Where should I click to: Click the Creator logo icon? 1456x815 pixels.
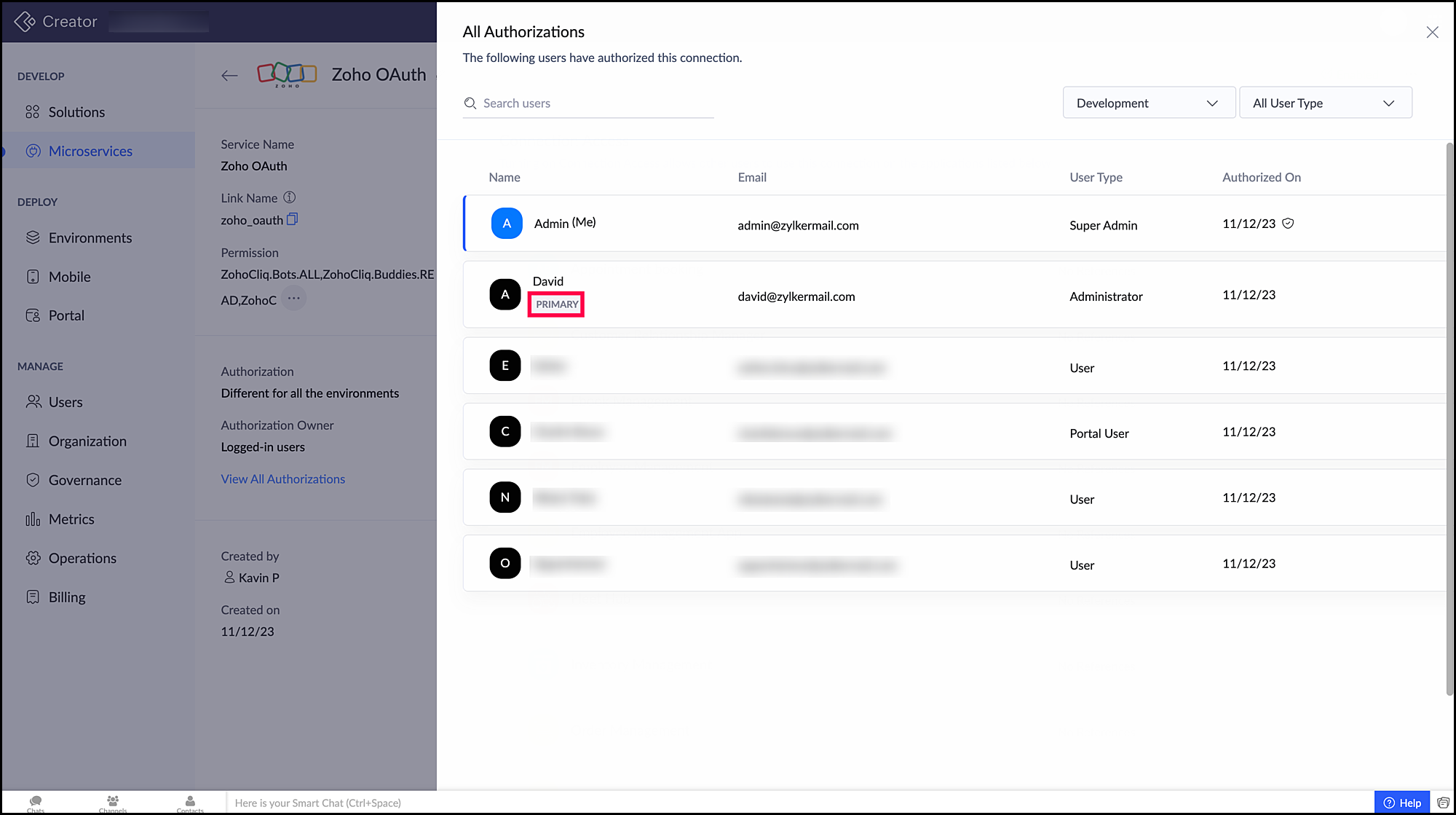click(25, 22)
